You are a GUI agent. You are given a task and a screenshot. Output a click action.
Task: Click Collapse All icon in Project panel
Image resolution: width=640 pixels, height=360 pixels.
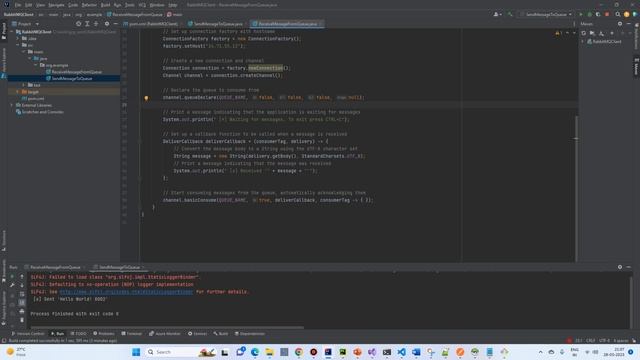click(x=96, y=24)
